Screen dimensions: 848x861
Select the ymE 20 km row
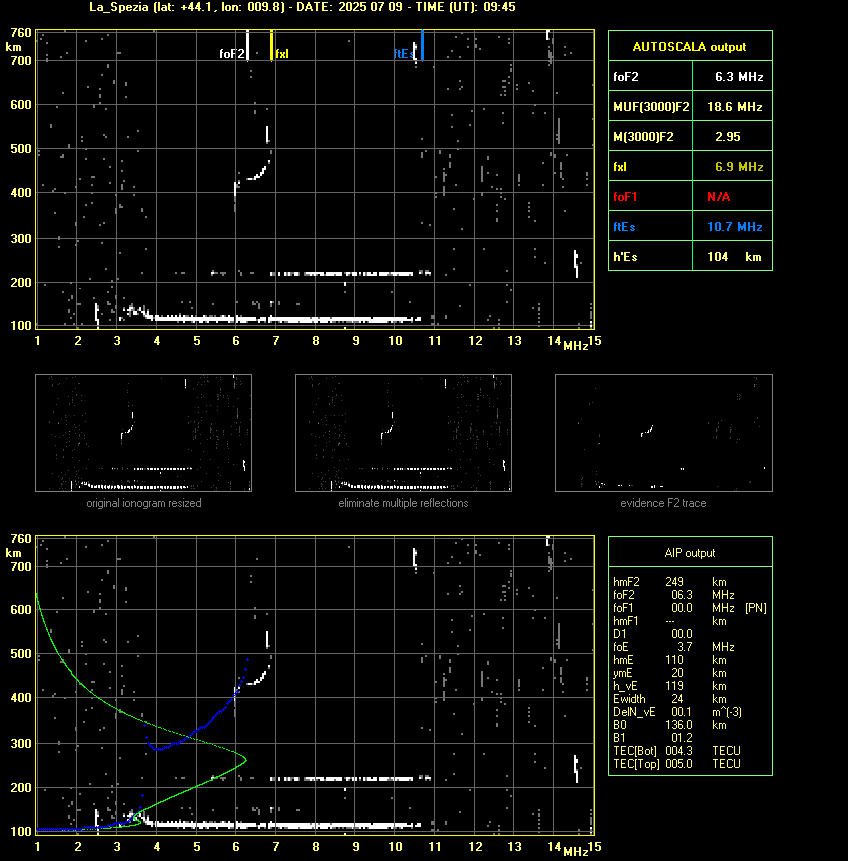[x=670, y=673]
